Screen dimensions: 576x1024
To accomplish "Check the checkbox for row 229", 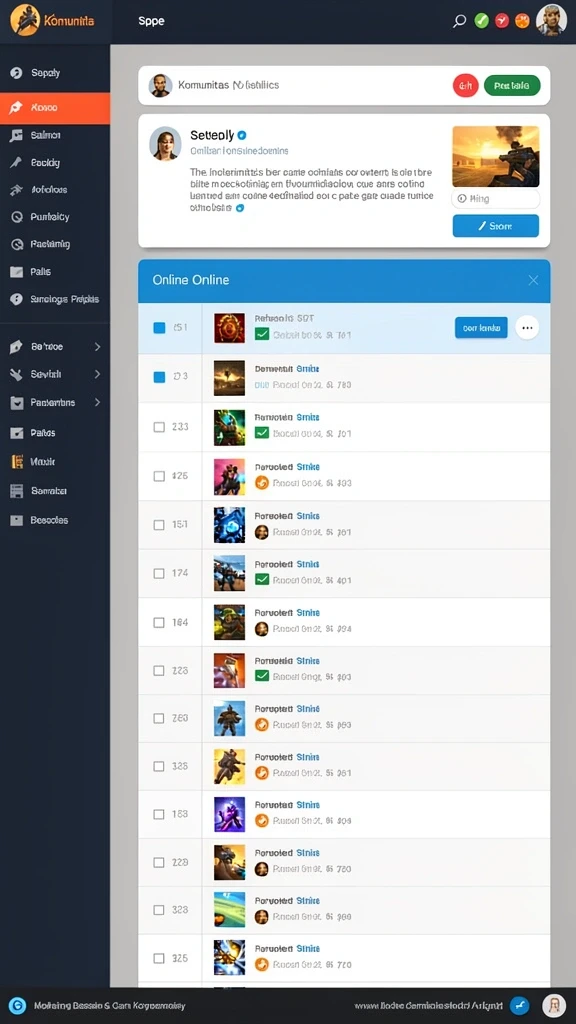I will [159, 862].
